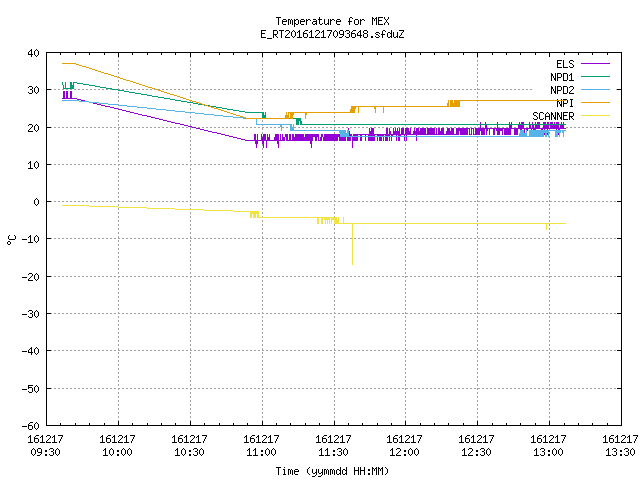Click the ELS legend label
This screenshot has width=640, height=480.
[x=565, y=64]
